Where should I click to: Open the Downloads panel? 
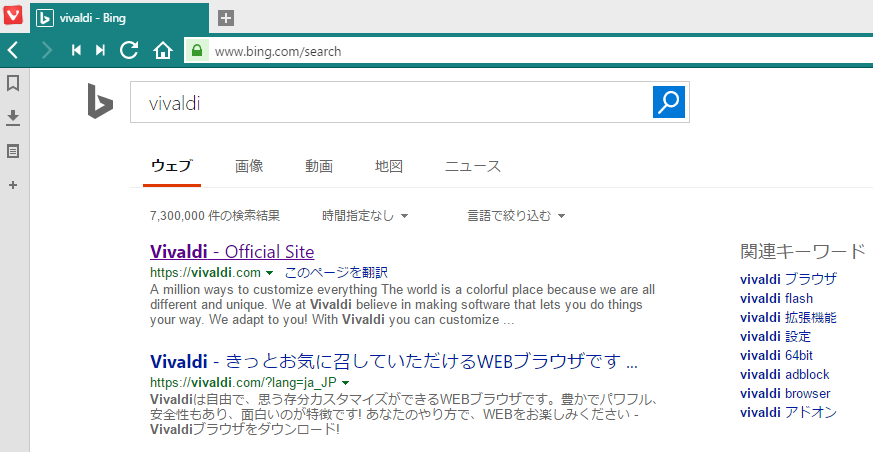(x=13, y=118)
